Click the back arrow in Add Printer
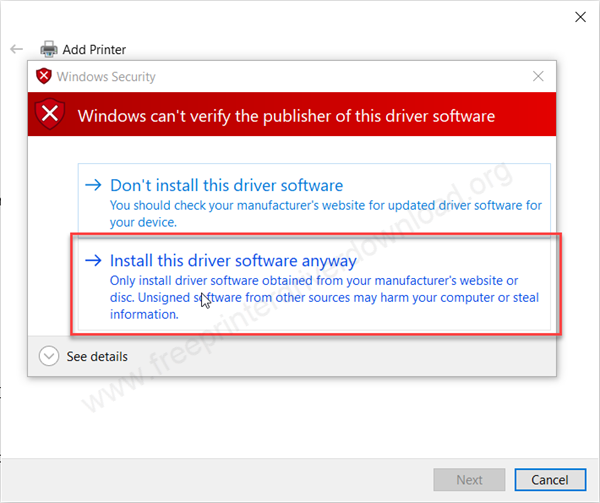The height and width of the screenshot is (503, 600). point(17,48)
